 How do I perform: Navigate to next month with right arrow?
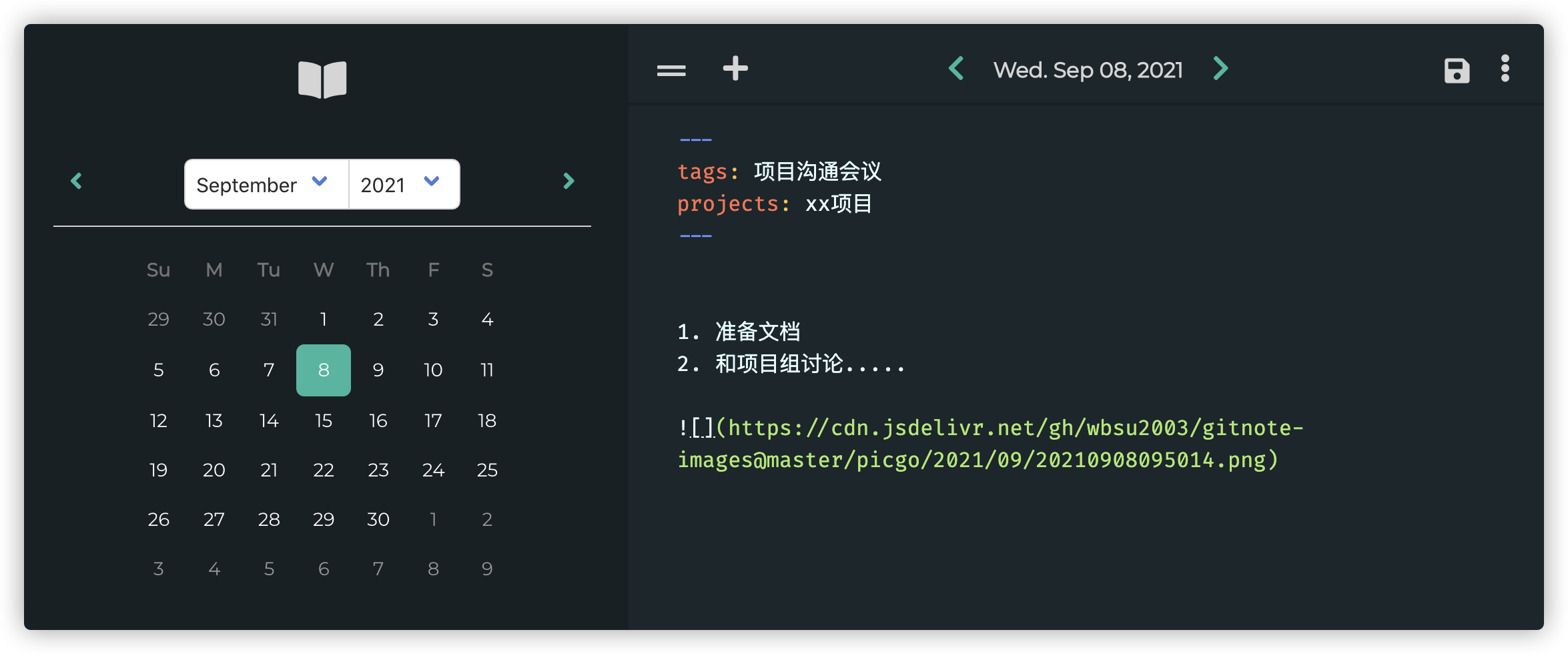(x=568, y=181)
